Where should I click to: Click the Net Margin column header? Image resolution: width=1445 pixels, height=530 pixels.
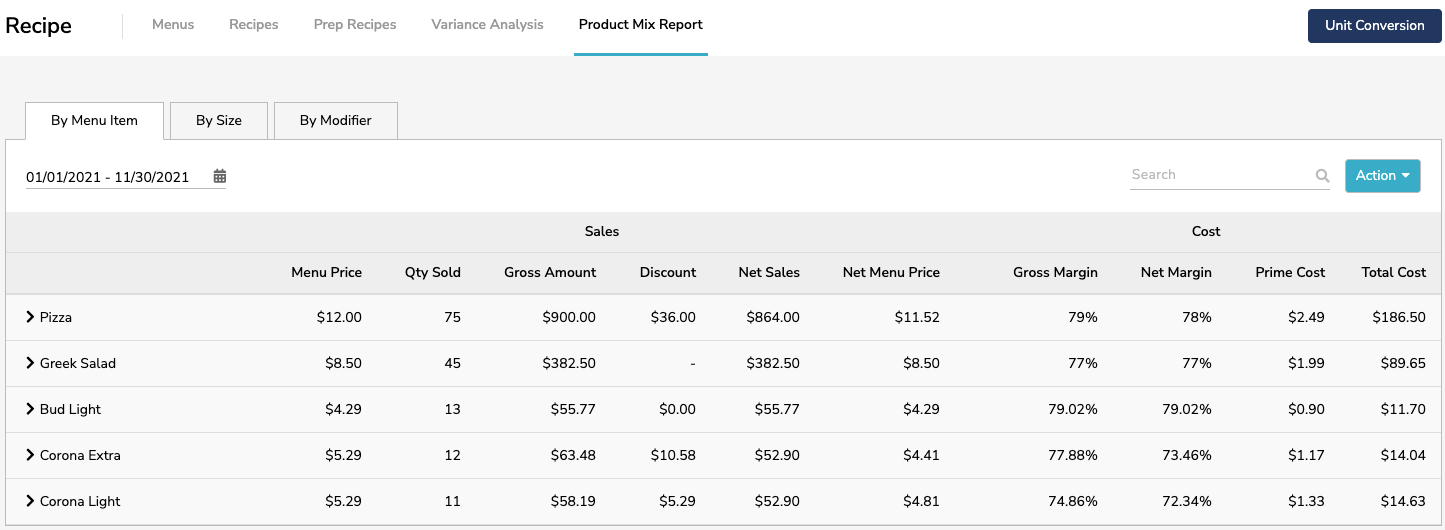tap(1176, 272)
